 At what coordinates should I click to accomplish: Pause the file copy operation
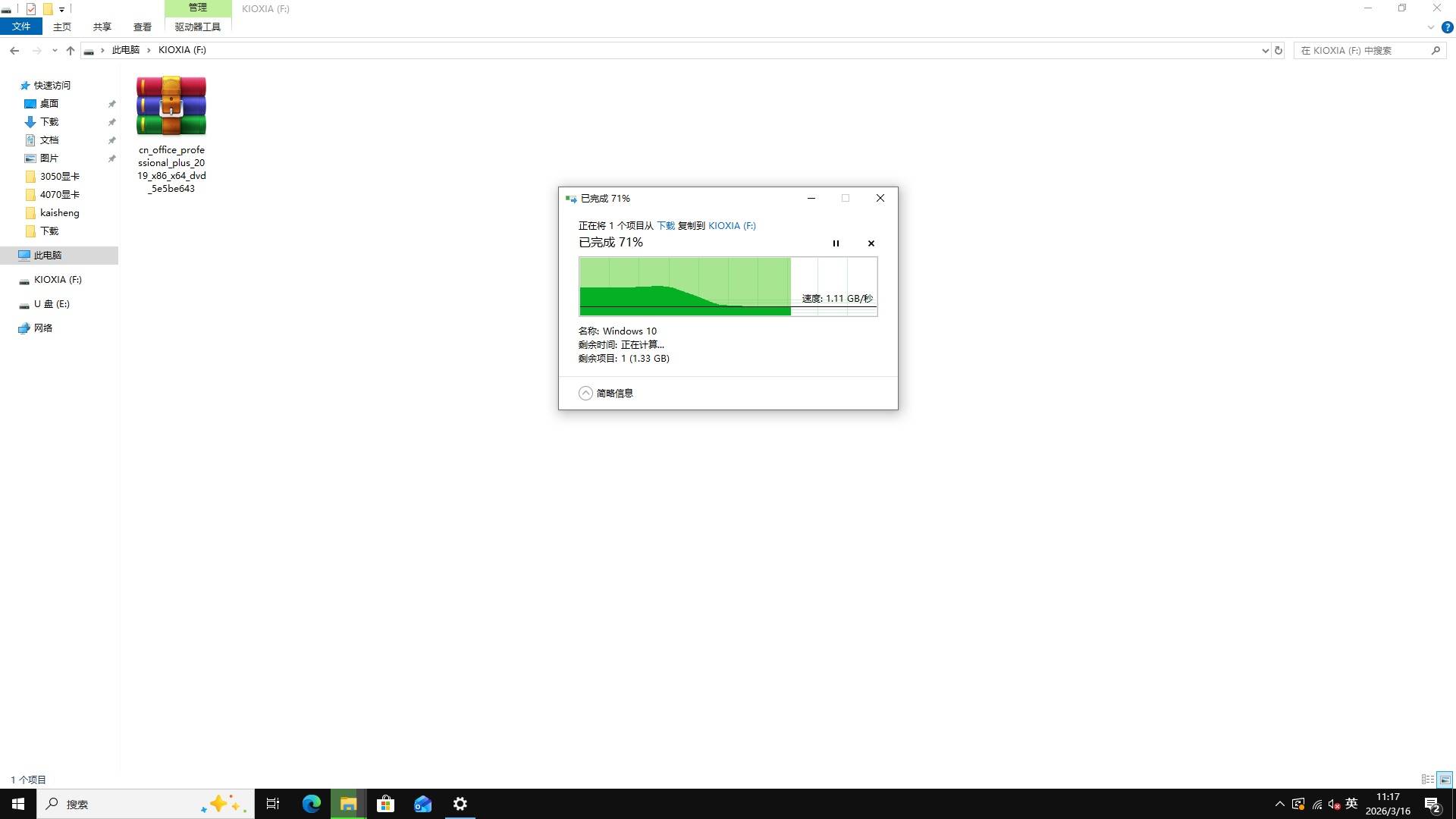click(836, 243)
